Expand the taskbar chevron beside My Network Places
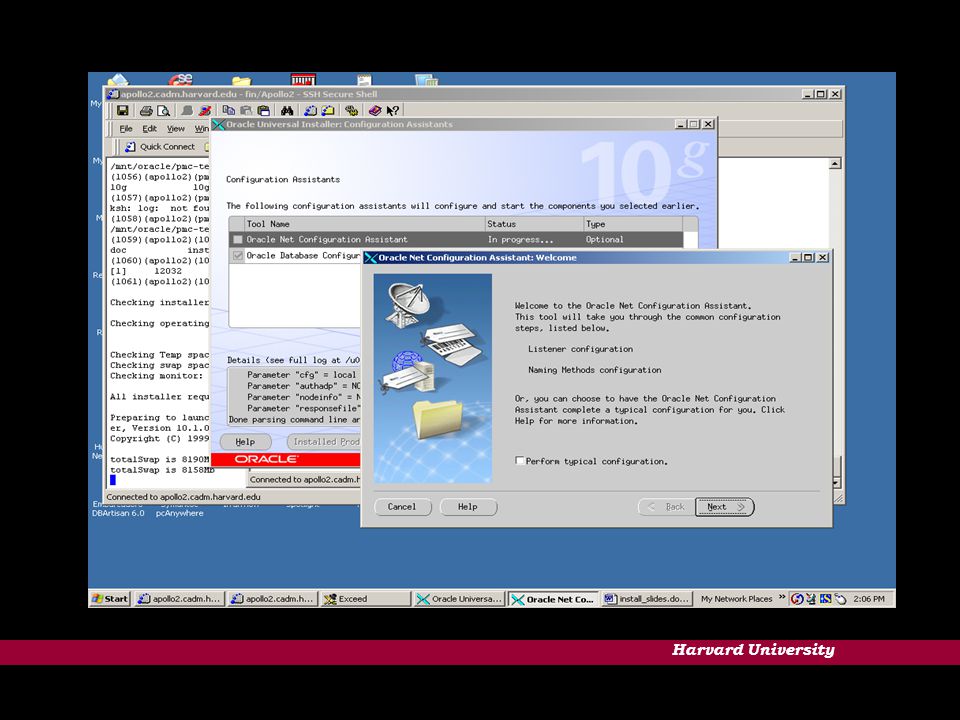 [x=782, y=597]
